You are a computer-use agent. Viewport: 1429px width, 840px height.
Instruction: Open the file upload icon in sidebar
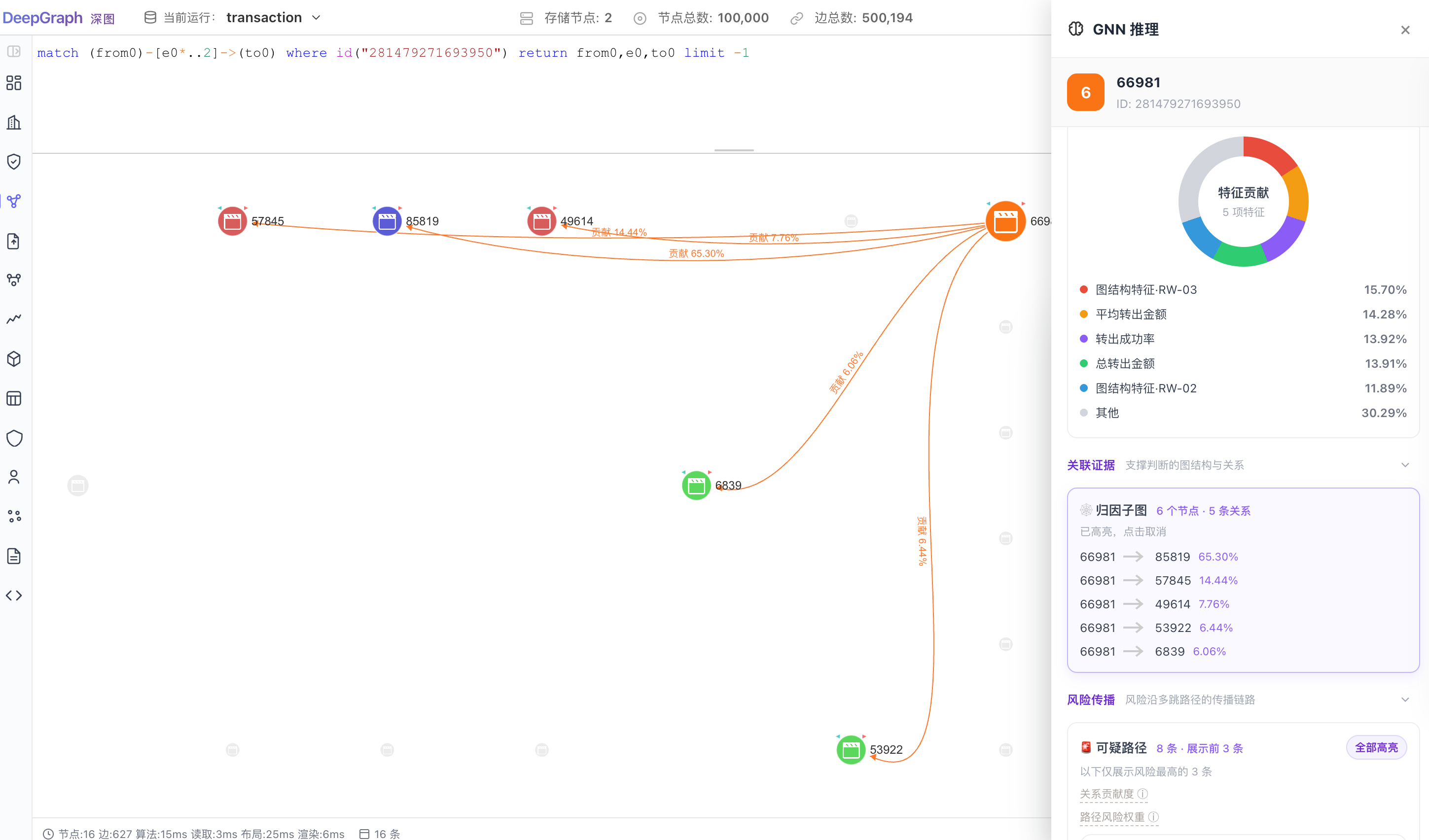click(14, 241)
